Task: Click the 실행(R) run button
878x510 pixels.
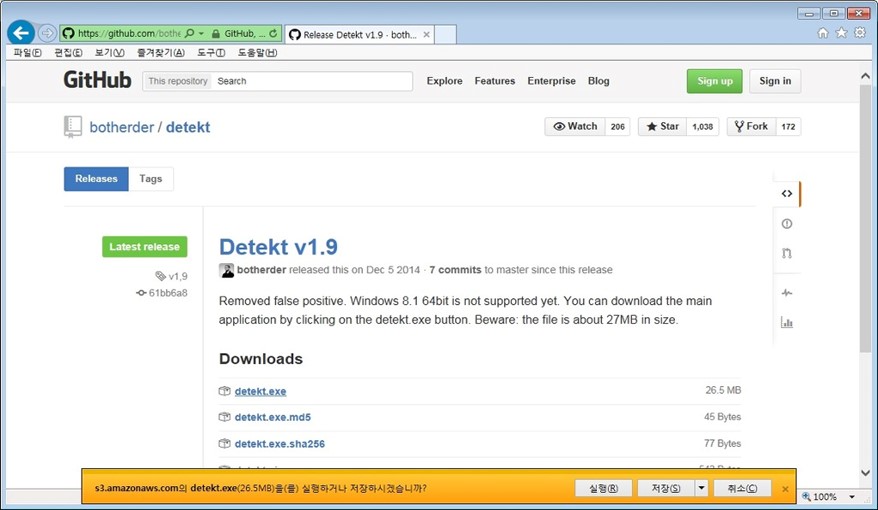Action: click(604, 488)
